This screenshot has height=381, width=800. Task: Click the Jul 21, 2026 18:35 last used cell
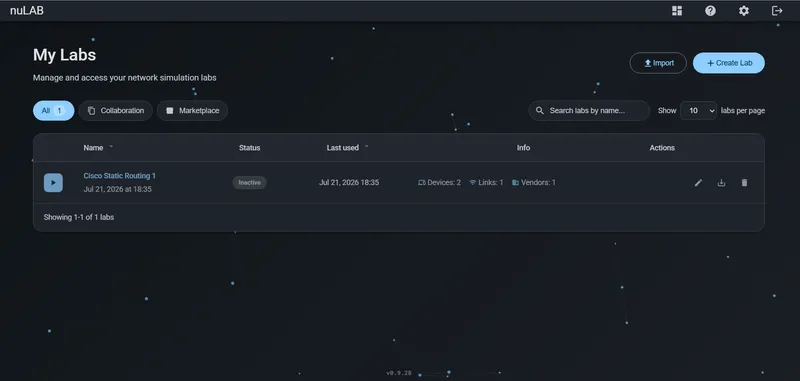click(349, 183)
